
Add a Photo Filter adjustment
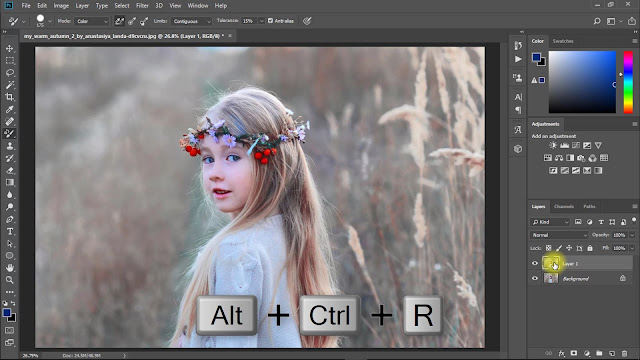[x=581, y=158]
